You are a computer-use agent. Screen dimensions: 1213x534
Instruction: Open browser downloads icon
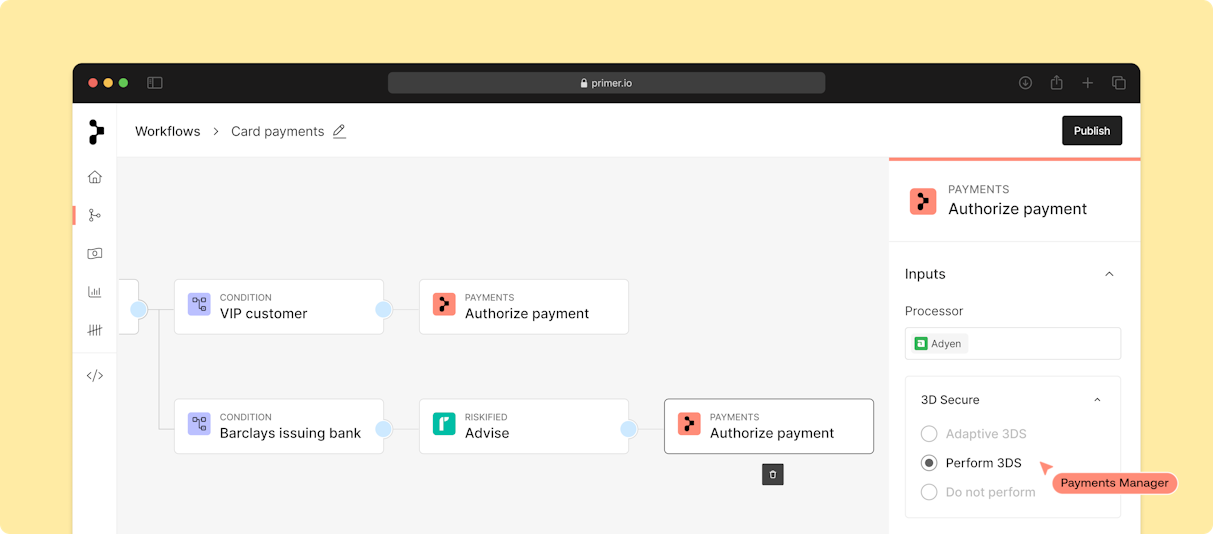pyautogui.click(x=1025, y=83)
